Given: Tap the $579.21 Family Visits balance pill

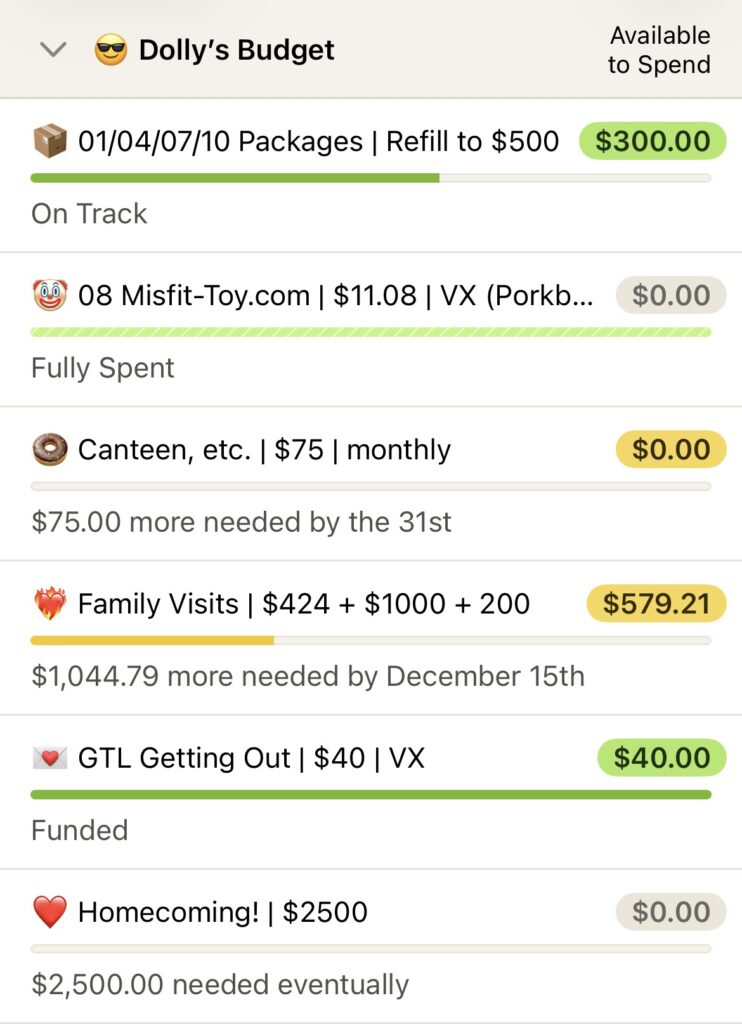Looking at the screenshot, I should (x=656, y=603).
